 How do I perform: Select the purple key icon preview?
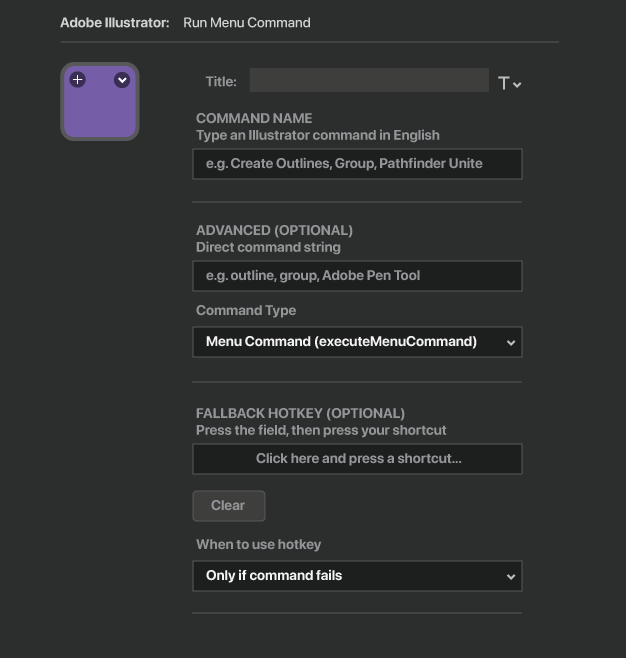(x=100, y=102)
